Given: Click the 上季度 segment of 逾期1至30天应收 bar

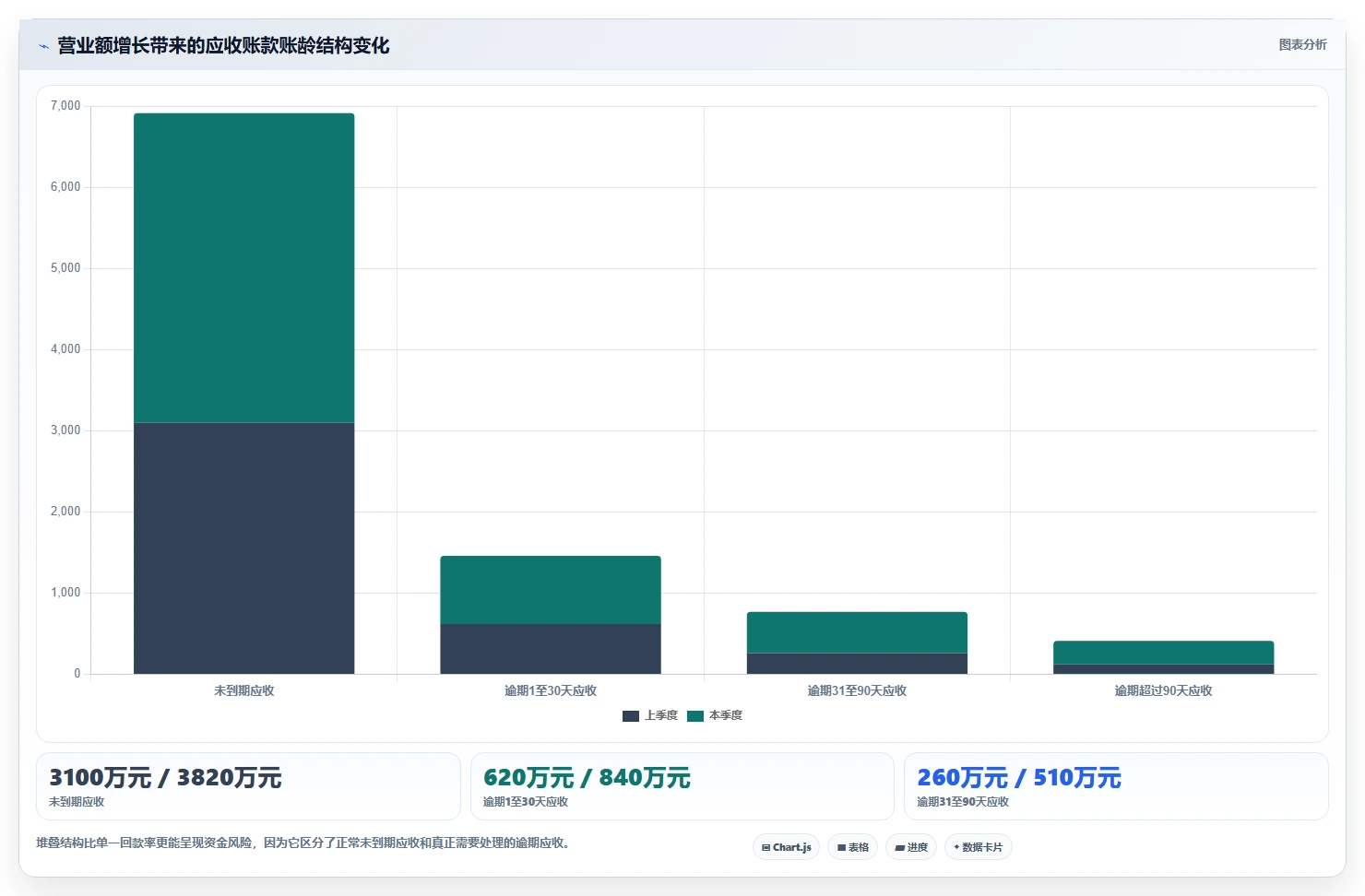Looking at the screenshot, I should (x=551, y=649).
